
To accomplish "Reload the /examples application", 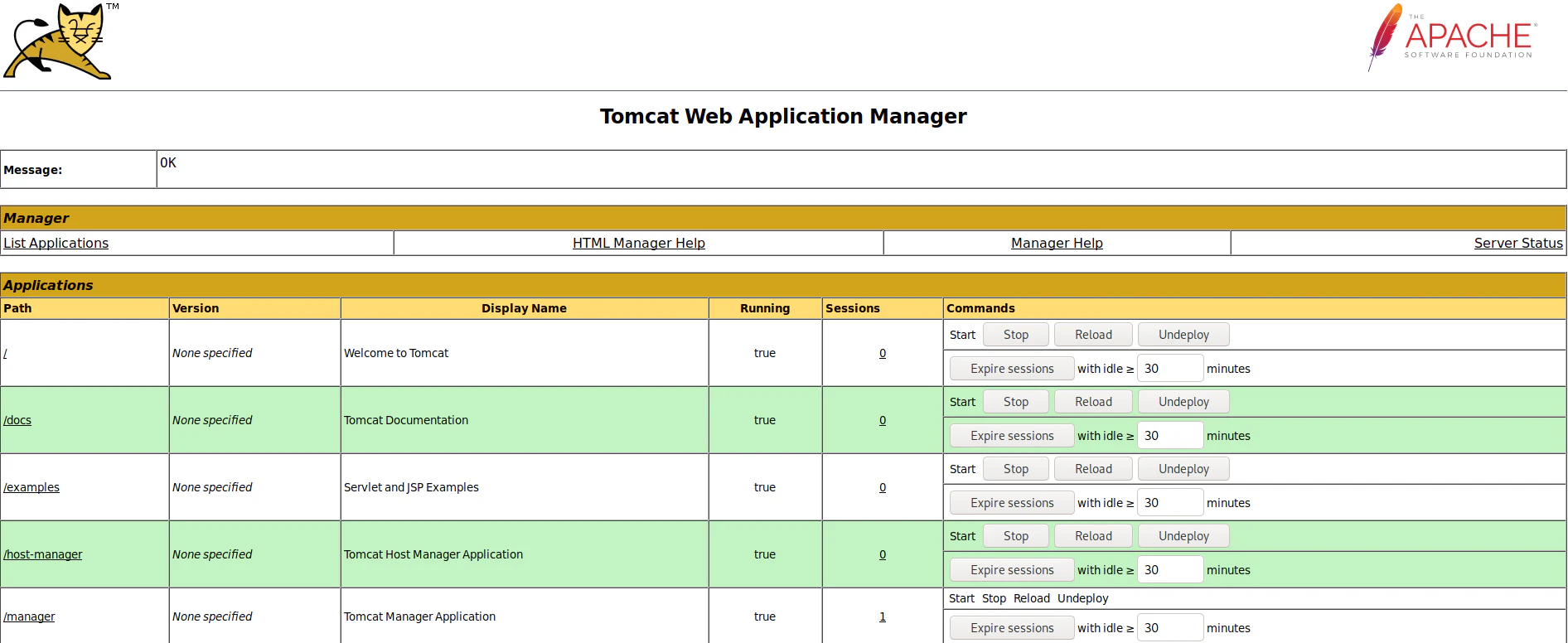I will 1093,469.
